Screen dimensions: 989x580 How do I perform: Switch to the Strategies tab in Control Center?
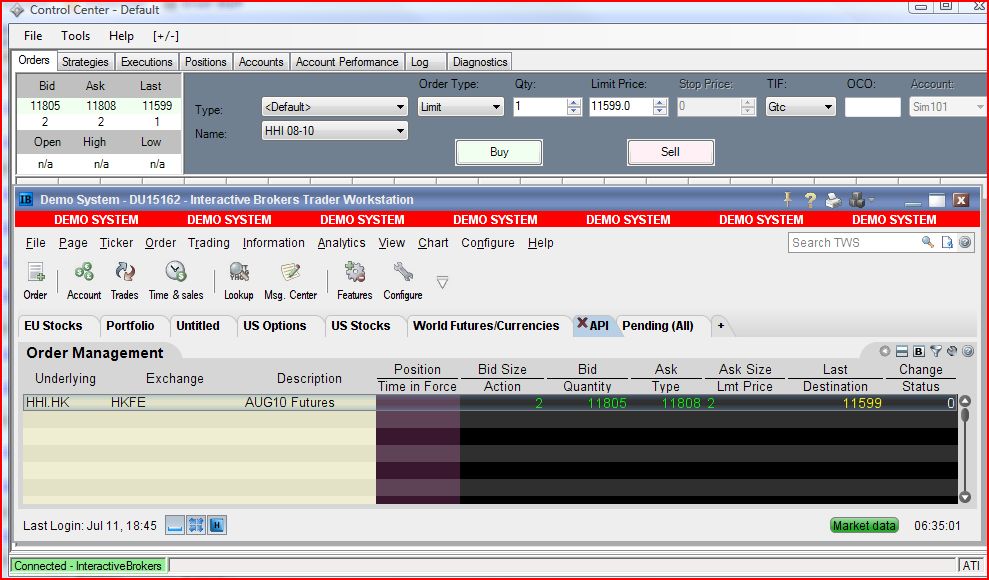point(85,62)
